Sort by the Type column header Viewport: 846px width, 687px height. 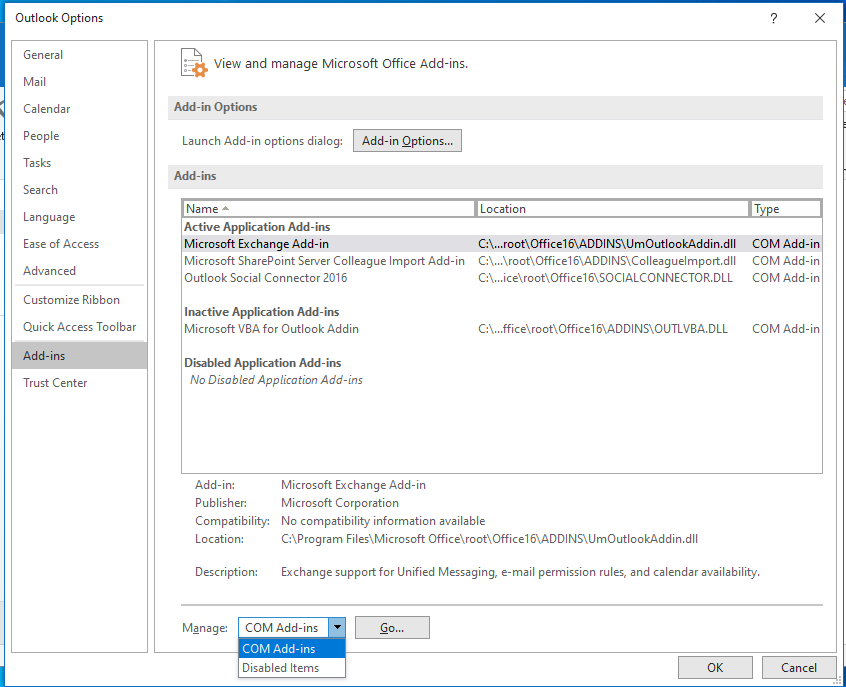786,209
